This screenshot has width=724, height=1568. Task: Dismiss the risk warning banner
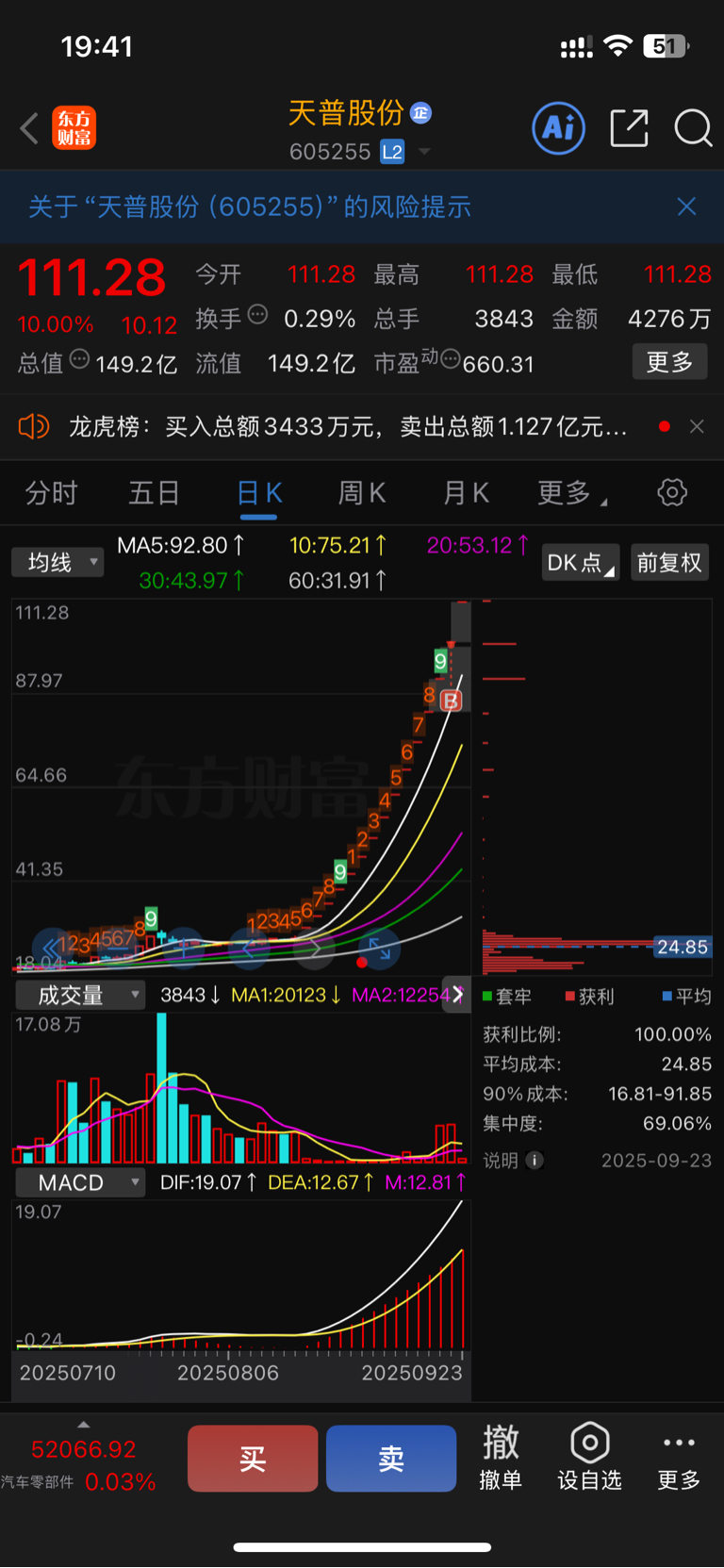pyautogui.click(x=686, y=206)
